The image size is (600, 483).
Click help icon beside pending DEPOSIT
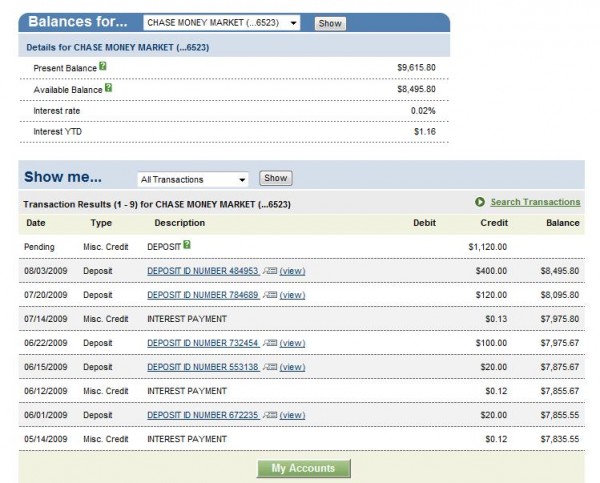187,244
